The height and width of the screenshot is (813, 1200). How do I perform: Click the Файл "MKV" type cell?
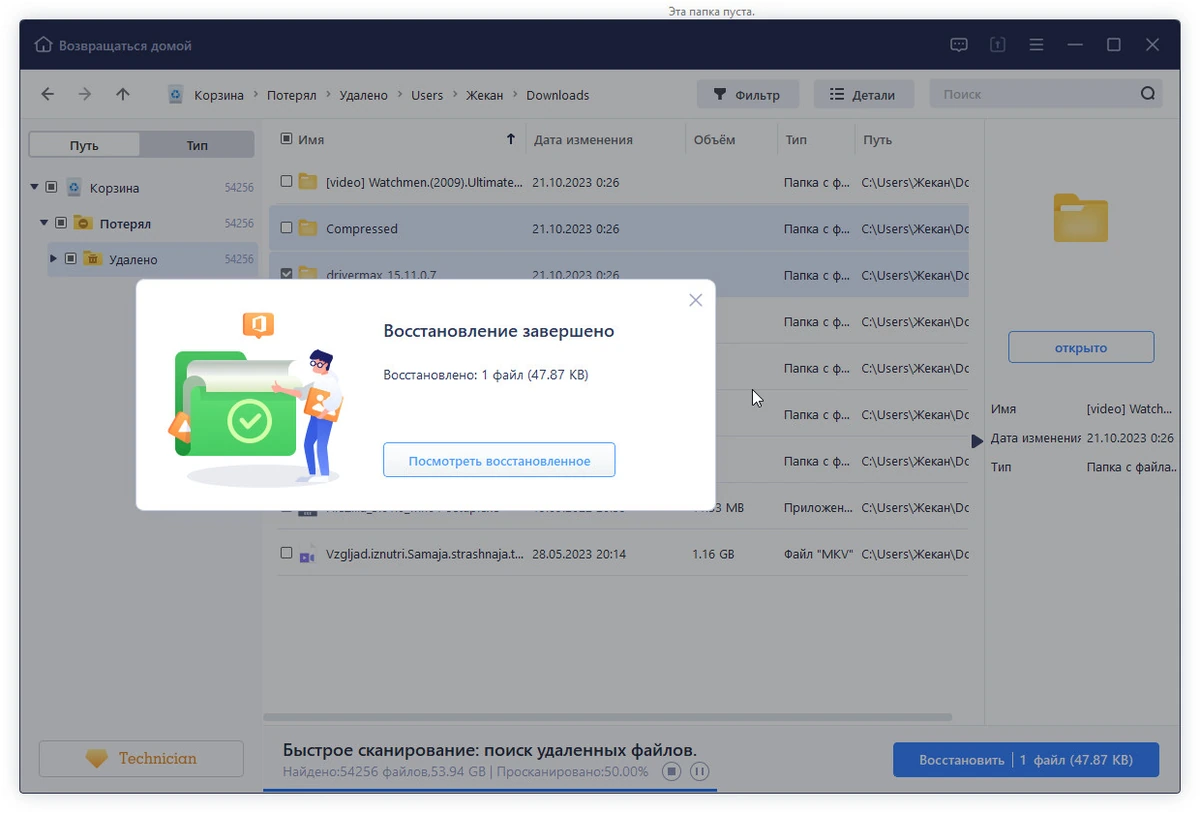(818, 553)
